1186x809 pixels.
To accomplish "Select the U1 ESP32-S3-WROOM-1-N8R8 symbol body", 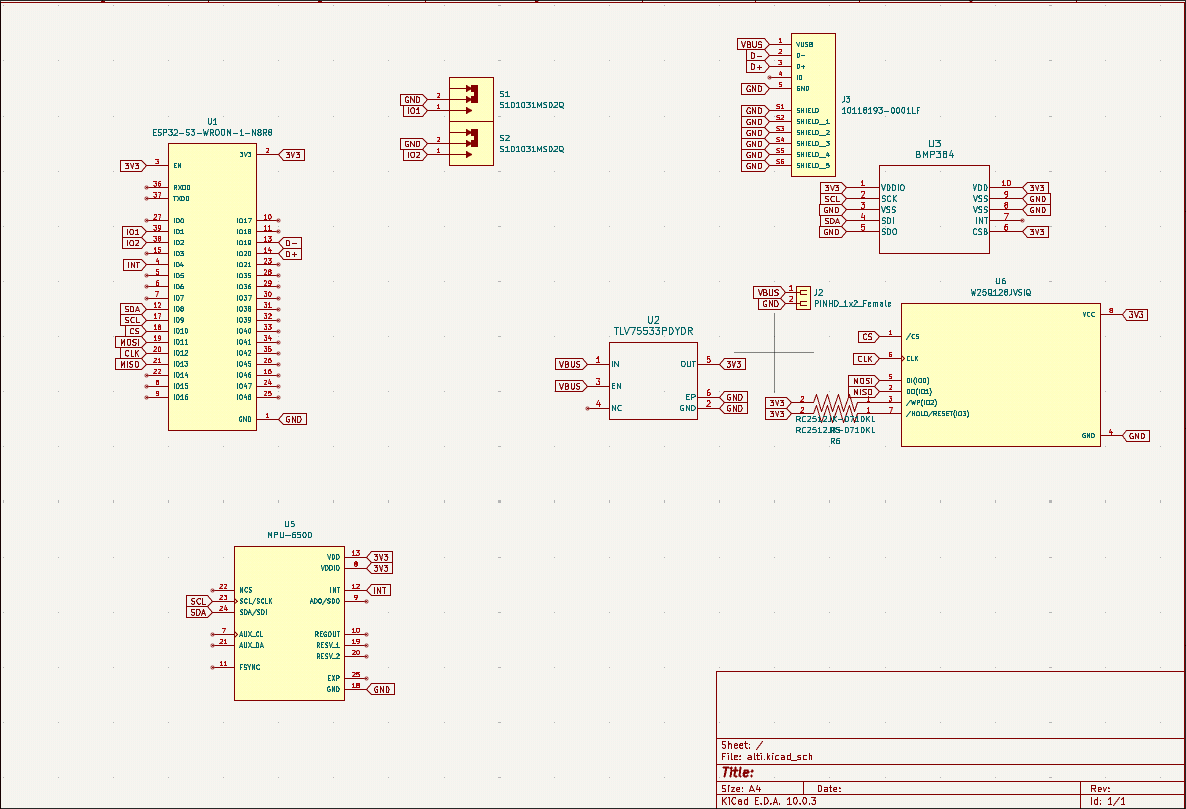I will pos(213,287).
